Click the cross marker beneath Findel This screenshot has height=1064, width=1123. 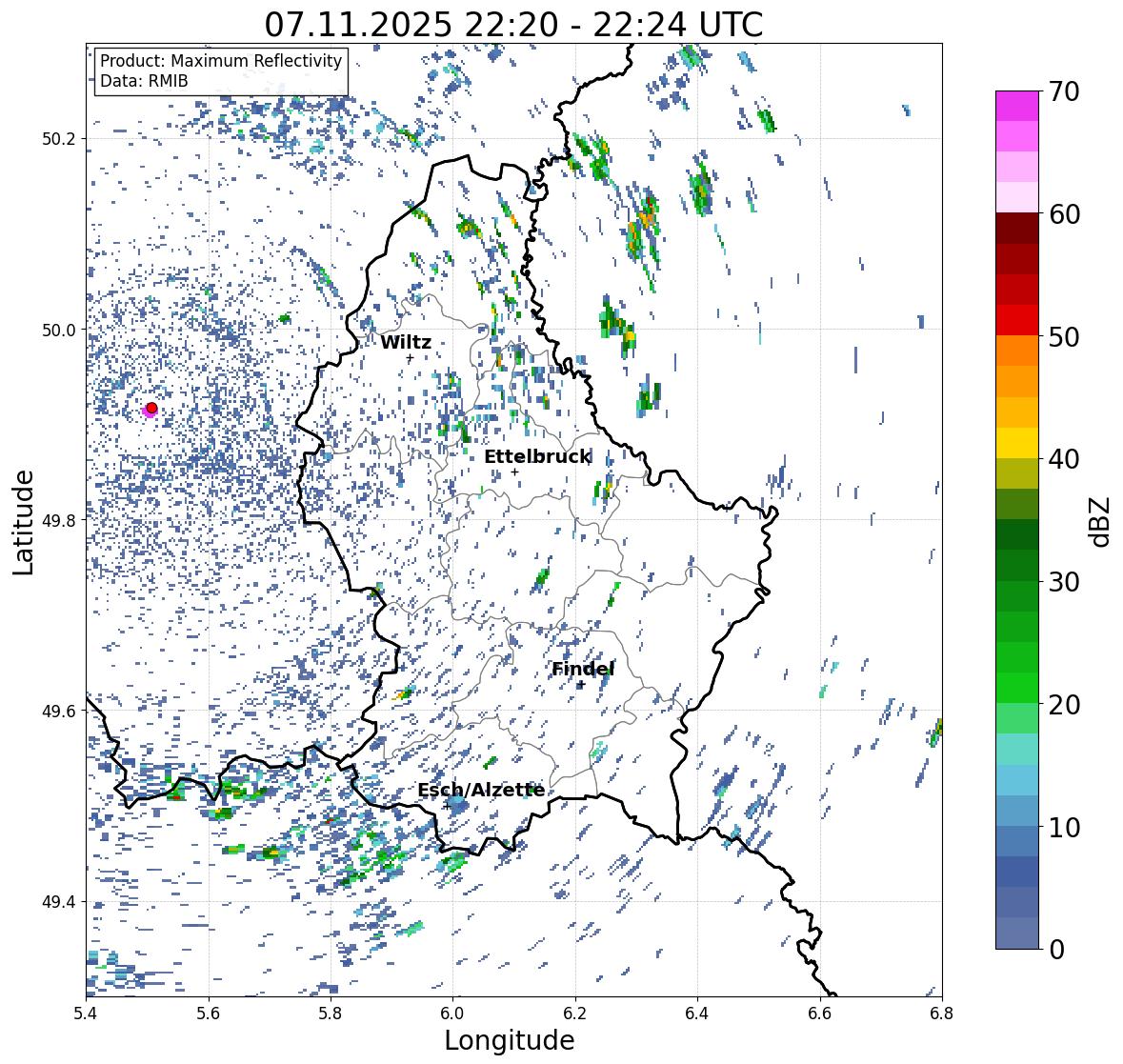pos(582,685)
